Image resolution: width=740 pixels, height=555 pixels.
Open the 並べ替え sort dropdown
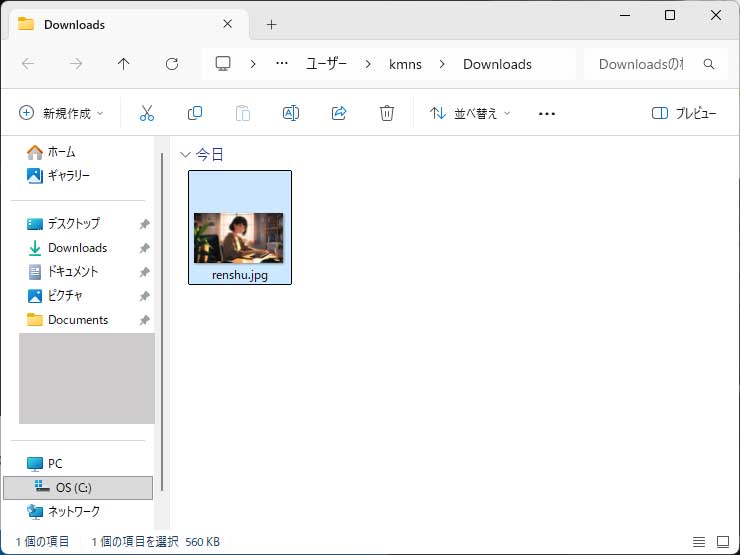470,114
